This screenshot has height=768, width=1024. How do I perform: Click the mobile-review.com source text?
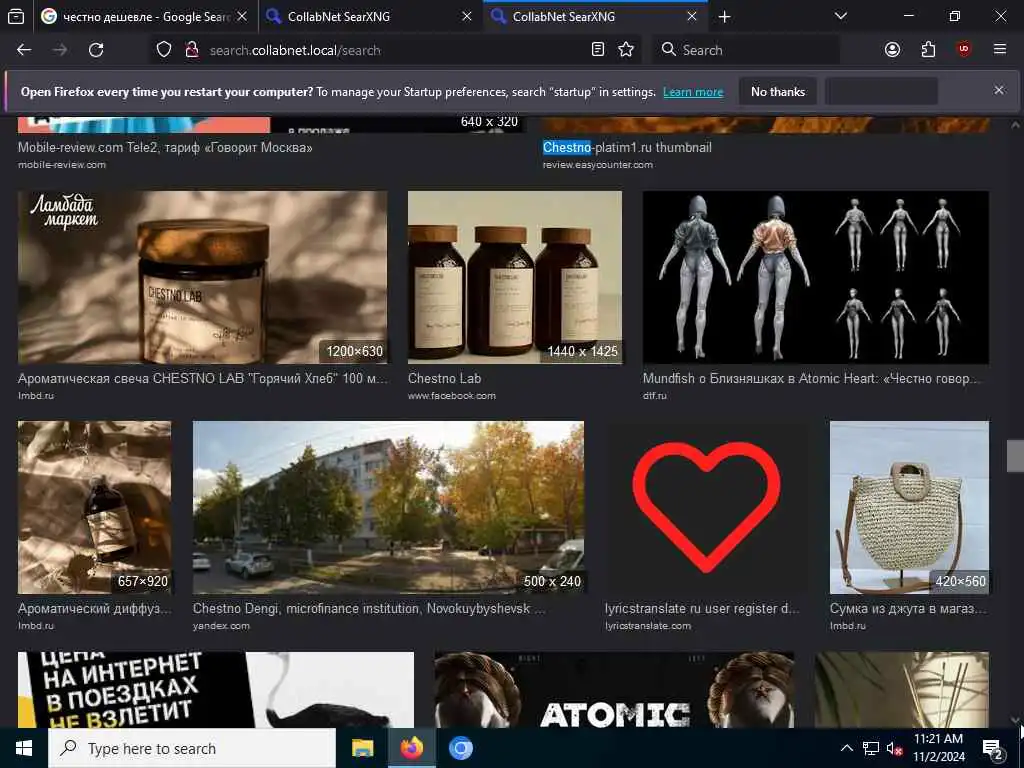(62, 165)
